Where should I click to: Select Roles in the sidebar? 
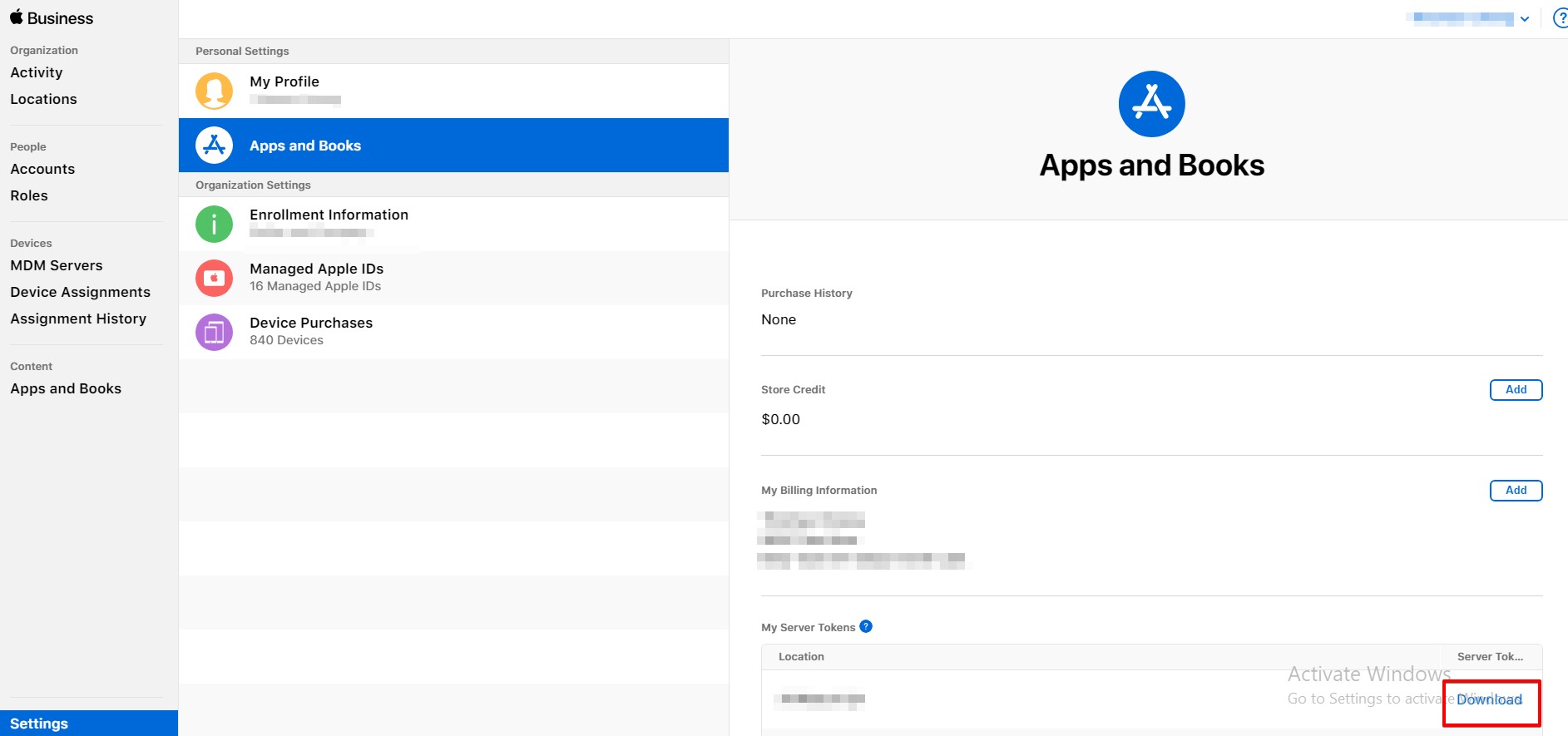point(29,195)
